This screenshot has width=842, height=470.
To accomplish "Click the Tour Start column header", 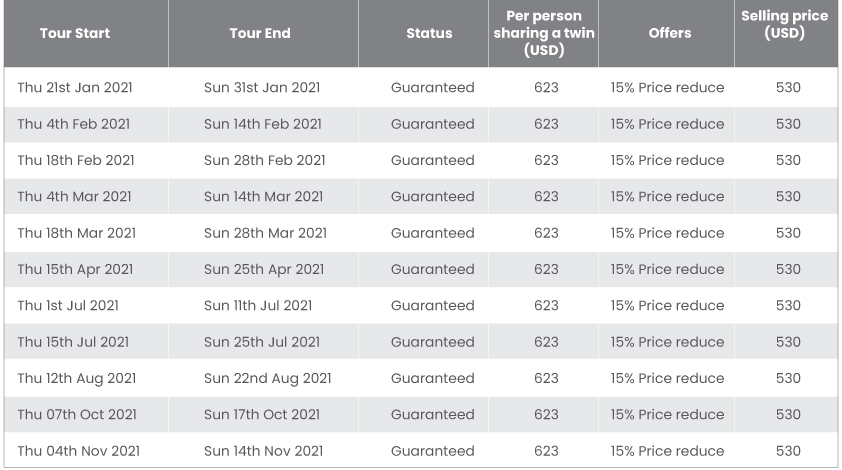I will point(75,33).
